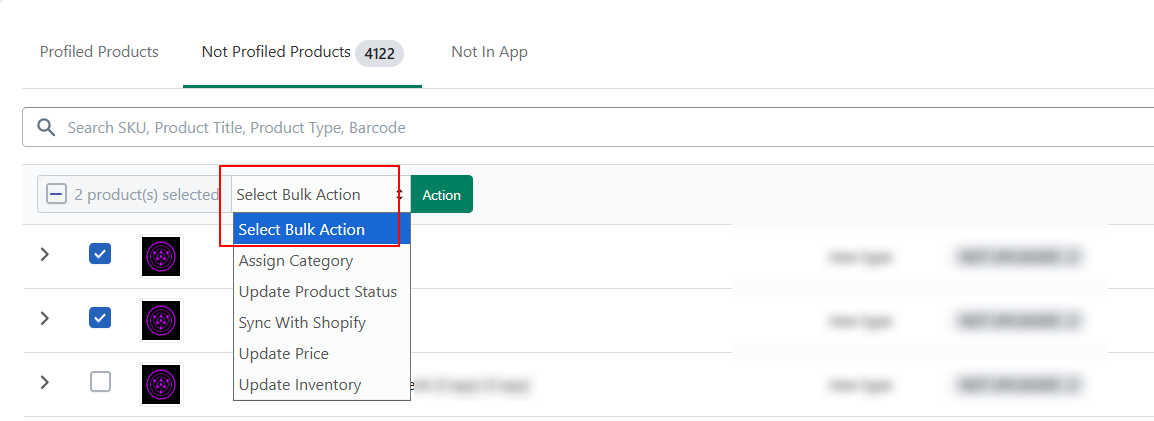Click the third product's purple circular thumbnail
Image resolution: width=1154 pixels, height=421 pixels.
click(160, 384)
